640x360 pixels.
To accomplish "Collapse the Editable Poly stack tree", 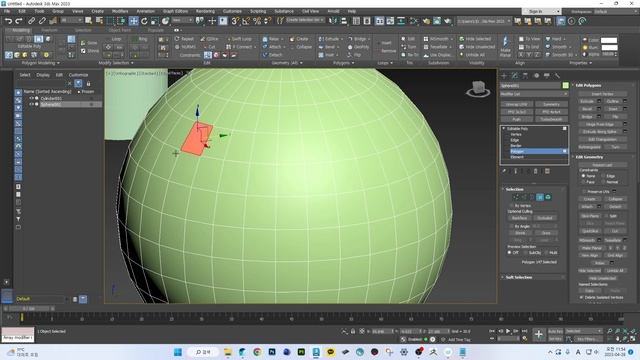I will (x=504, y=129).
